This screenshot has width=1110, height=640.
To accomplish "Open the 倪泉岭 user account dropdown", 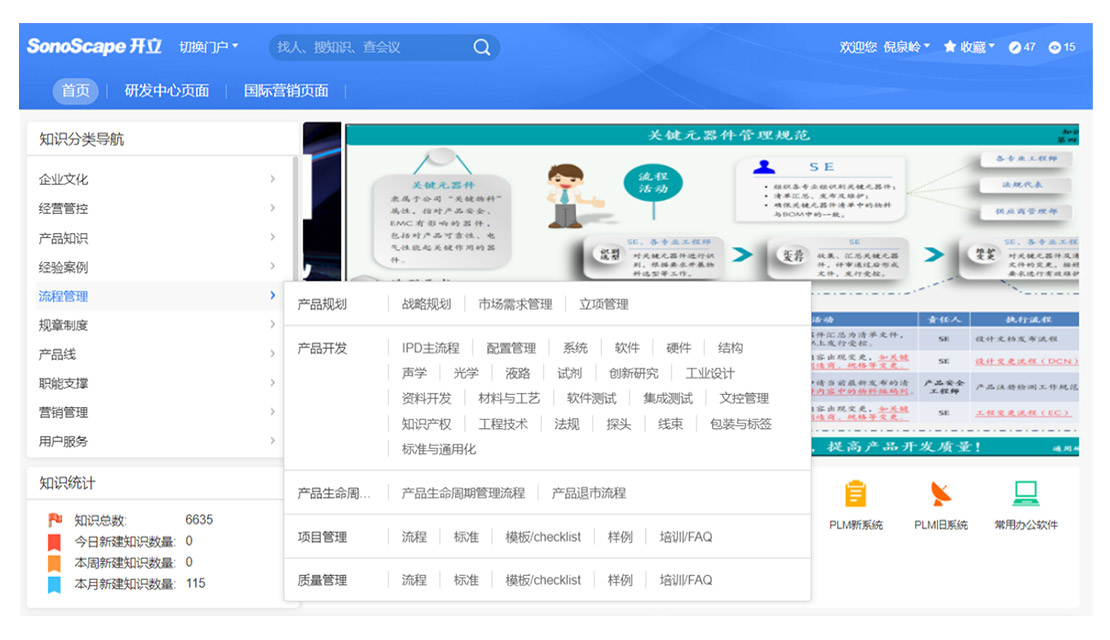I will coord(906,47).
